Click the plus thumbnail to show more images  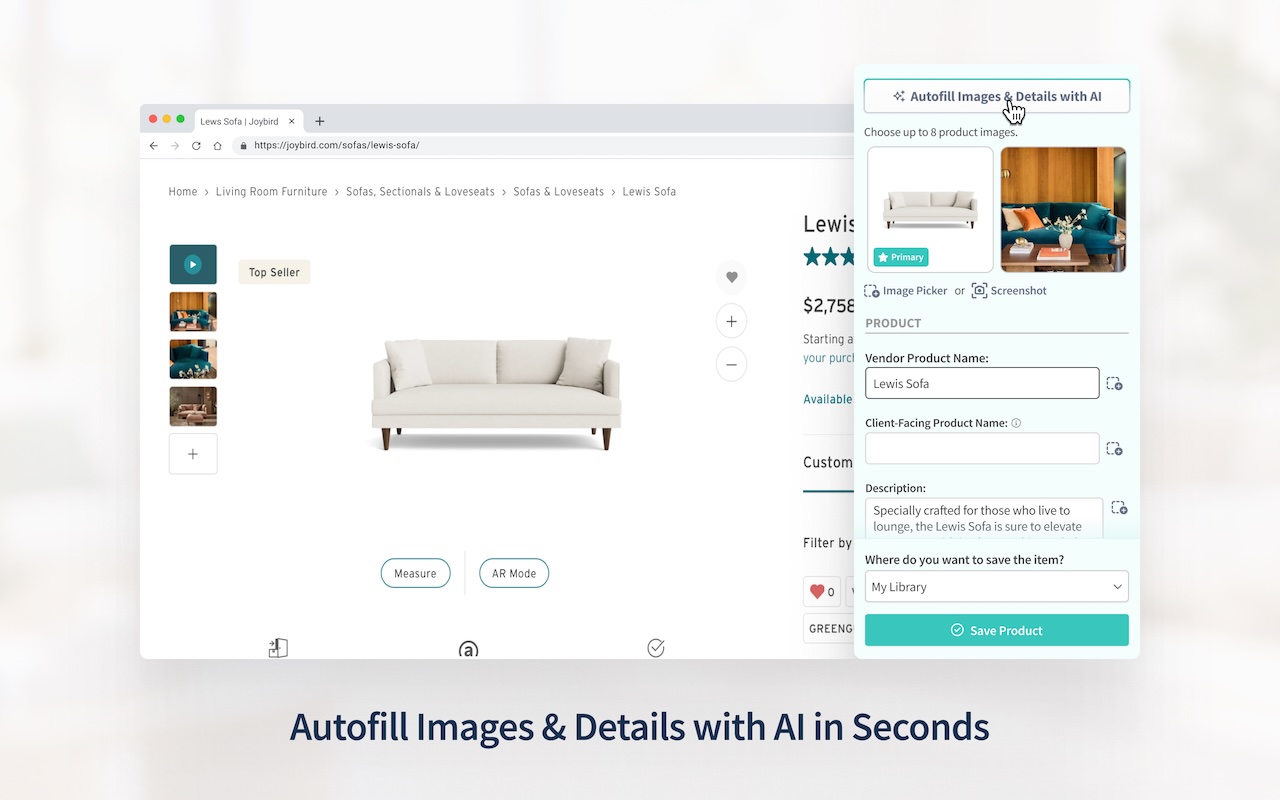(x=193, y=454)
